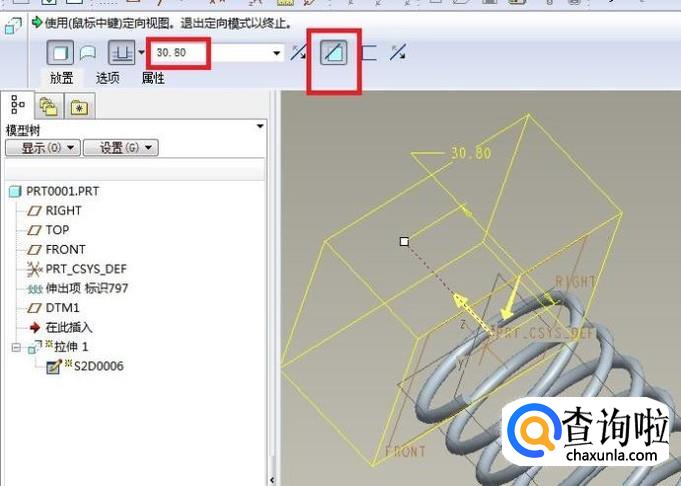Toggle the thicken sketch icon
The height and width of the screenshot is (486, 681).
point(369,53)
